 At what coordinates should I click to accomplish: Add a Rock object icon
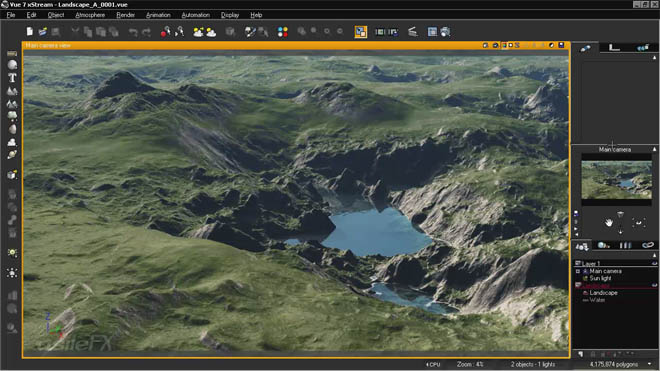click(x=12, y=129)
